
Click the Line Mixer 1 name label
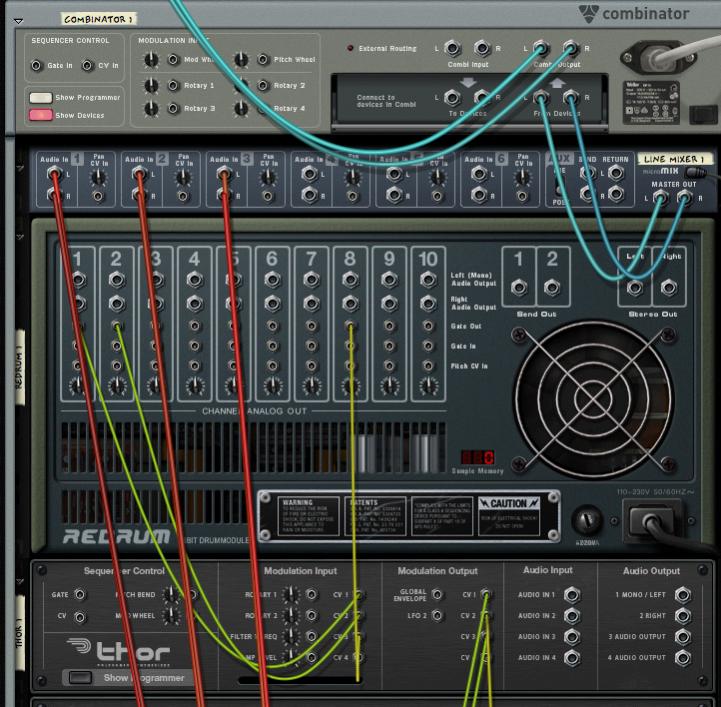click(x=674, y=159)
